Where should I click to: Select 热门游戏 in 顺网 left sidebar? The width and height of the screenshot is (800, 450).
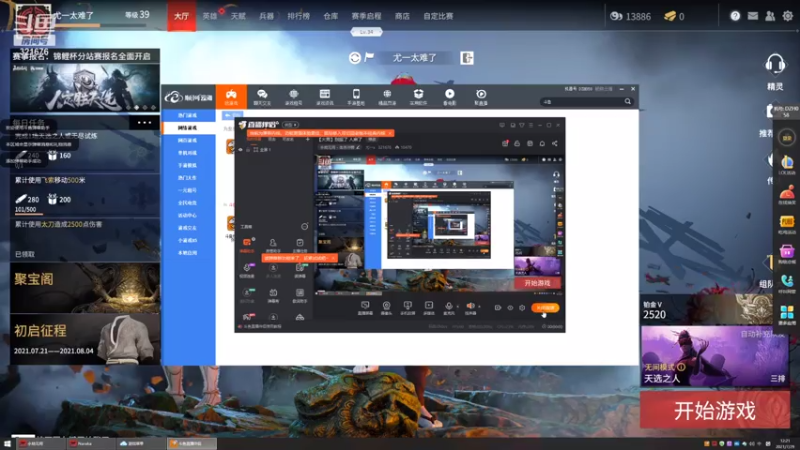point(188,115)
